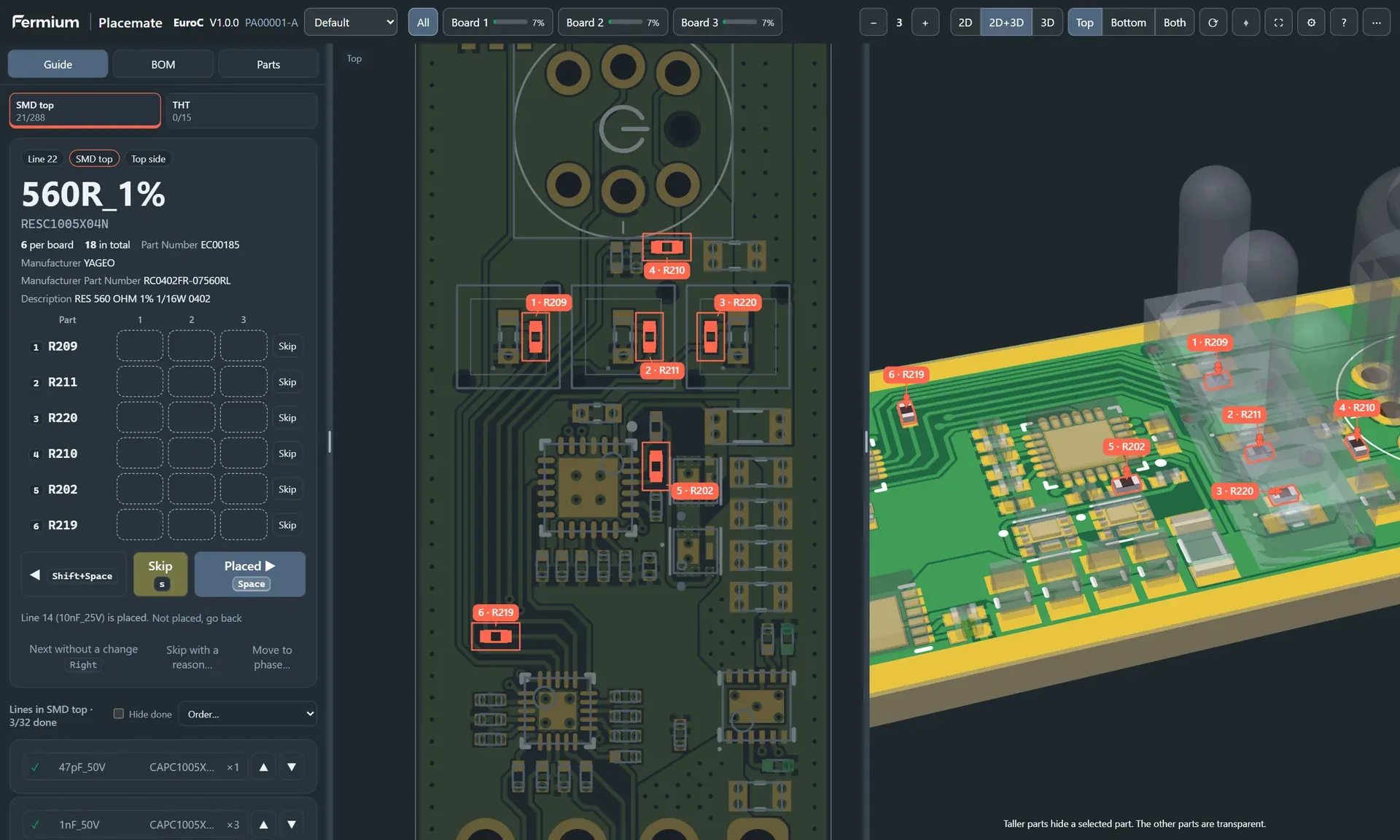Click the sparkle highlight icon in the toolbar
The height and width of the screenshot is (840, 1400).
[1245, 23]
